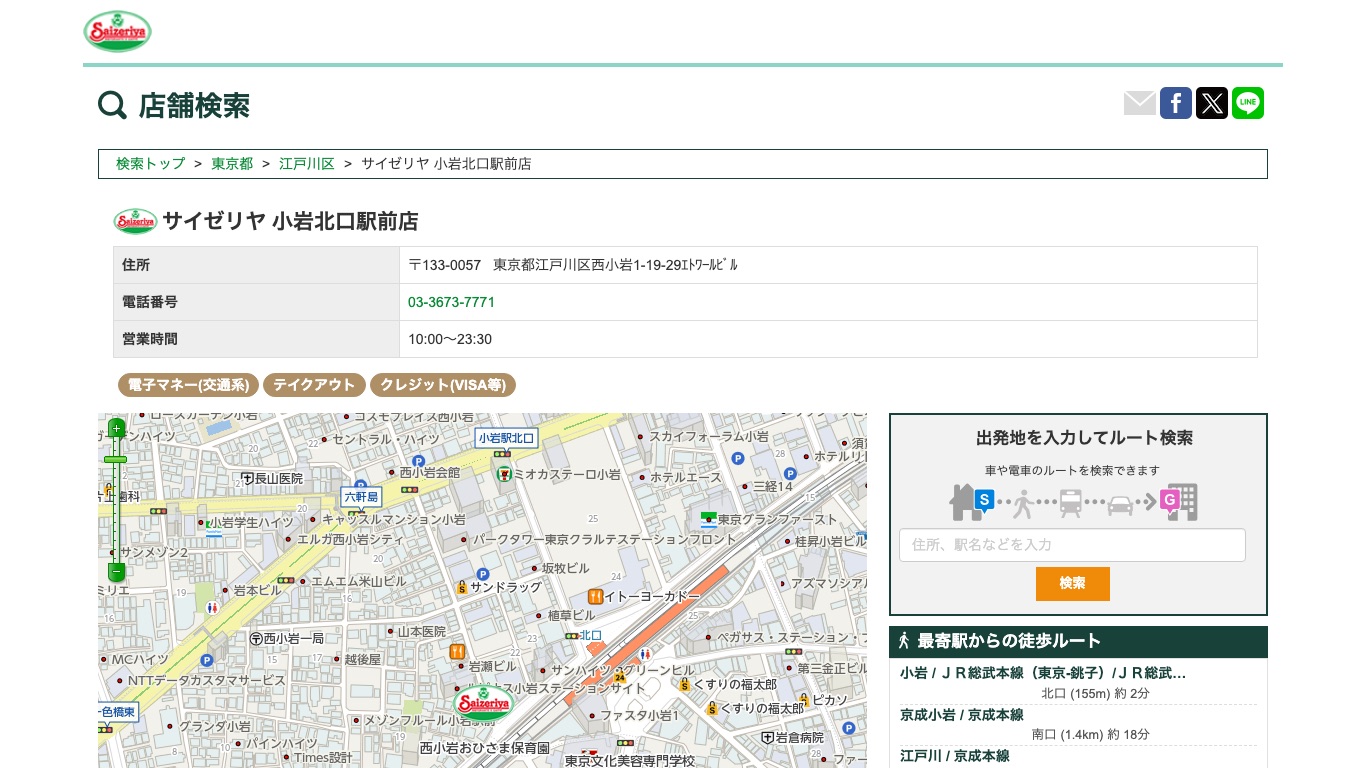Click the ホテルエース label on the map
Image resolution: width=1366 pixels, height=768 pixels.
coord(686,478)
